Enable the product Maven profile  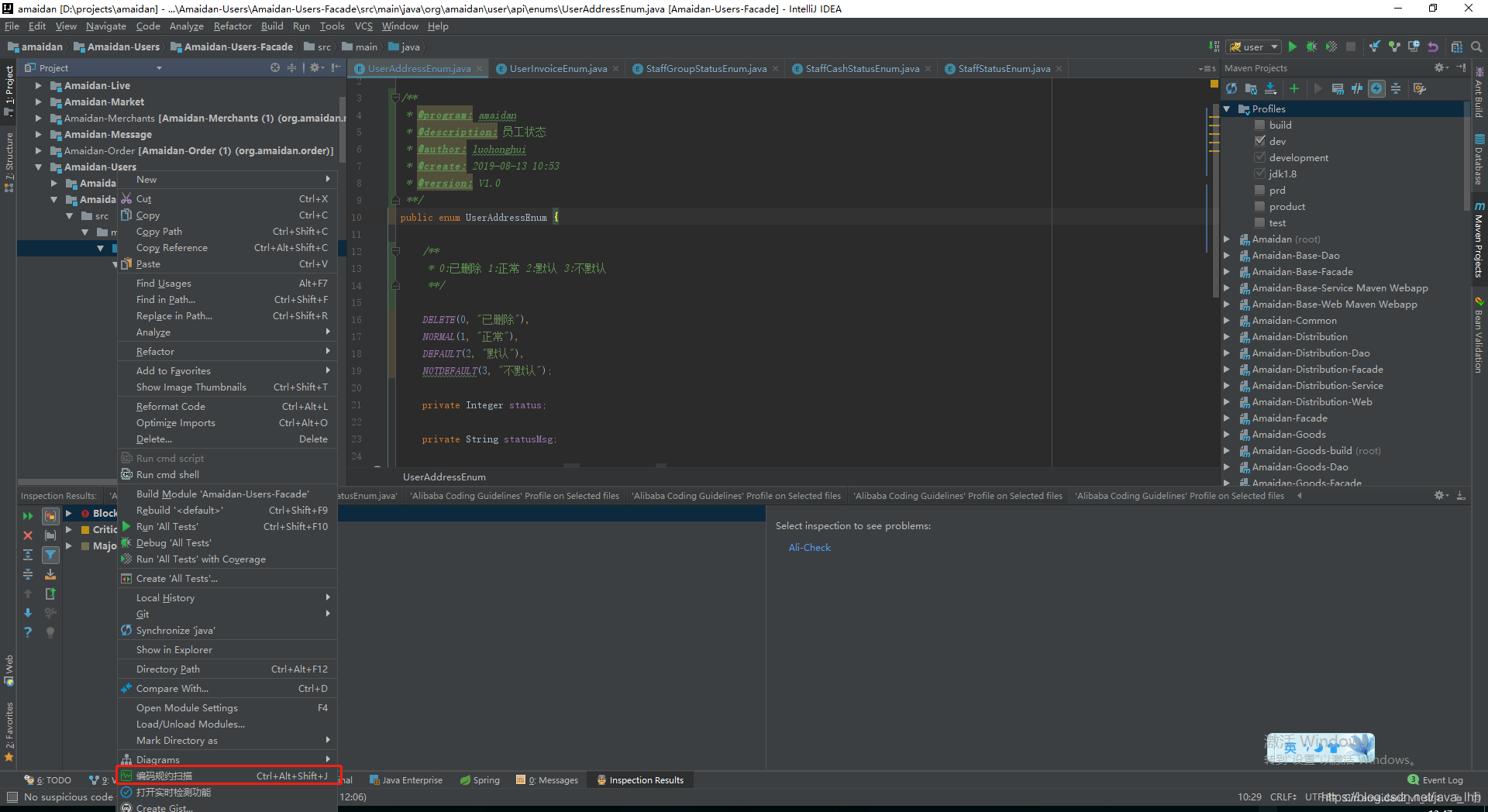click(1260, 206)
